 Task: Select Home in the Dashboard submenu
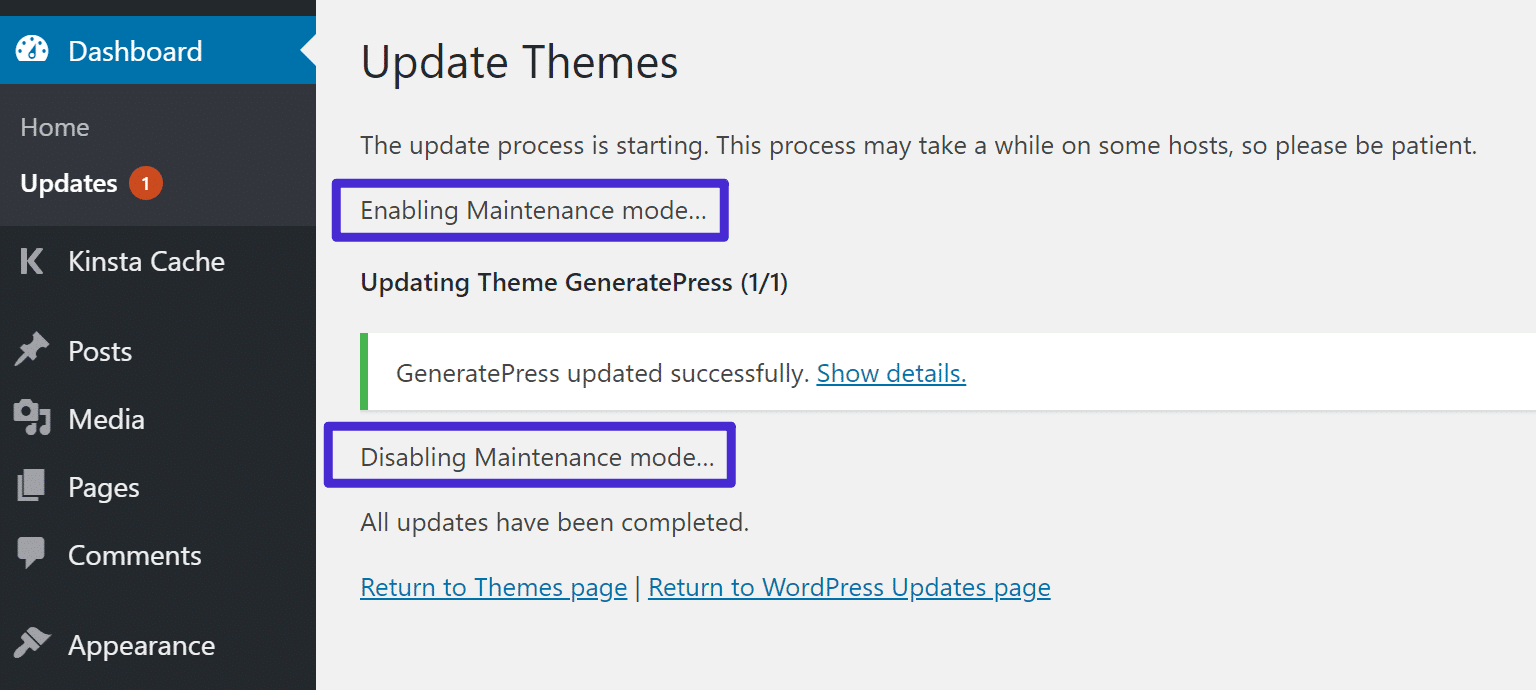pyautogui.click(x=54, y=127)
